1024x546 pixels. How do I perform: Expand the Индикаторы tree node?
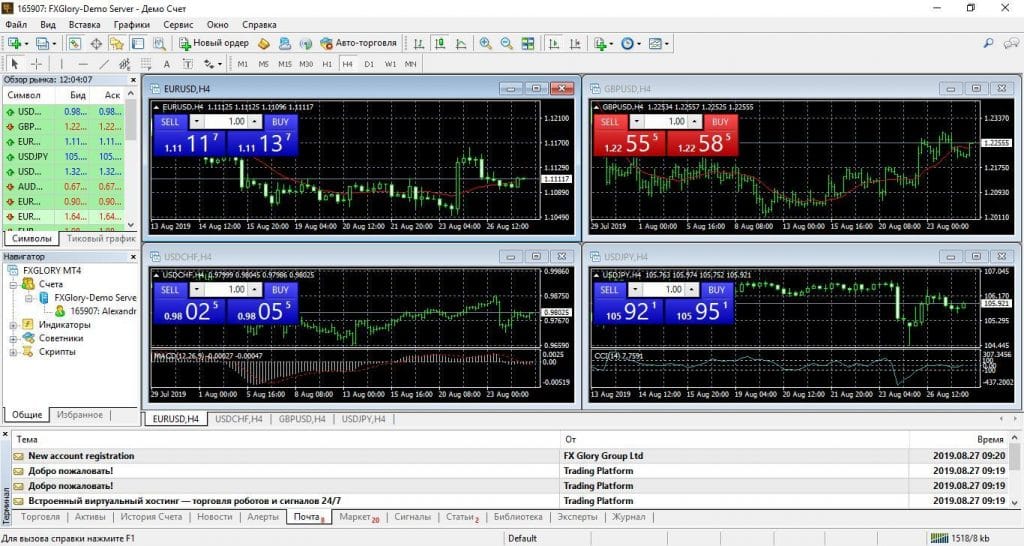[x=12, y=325]
